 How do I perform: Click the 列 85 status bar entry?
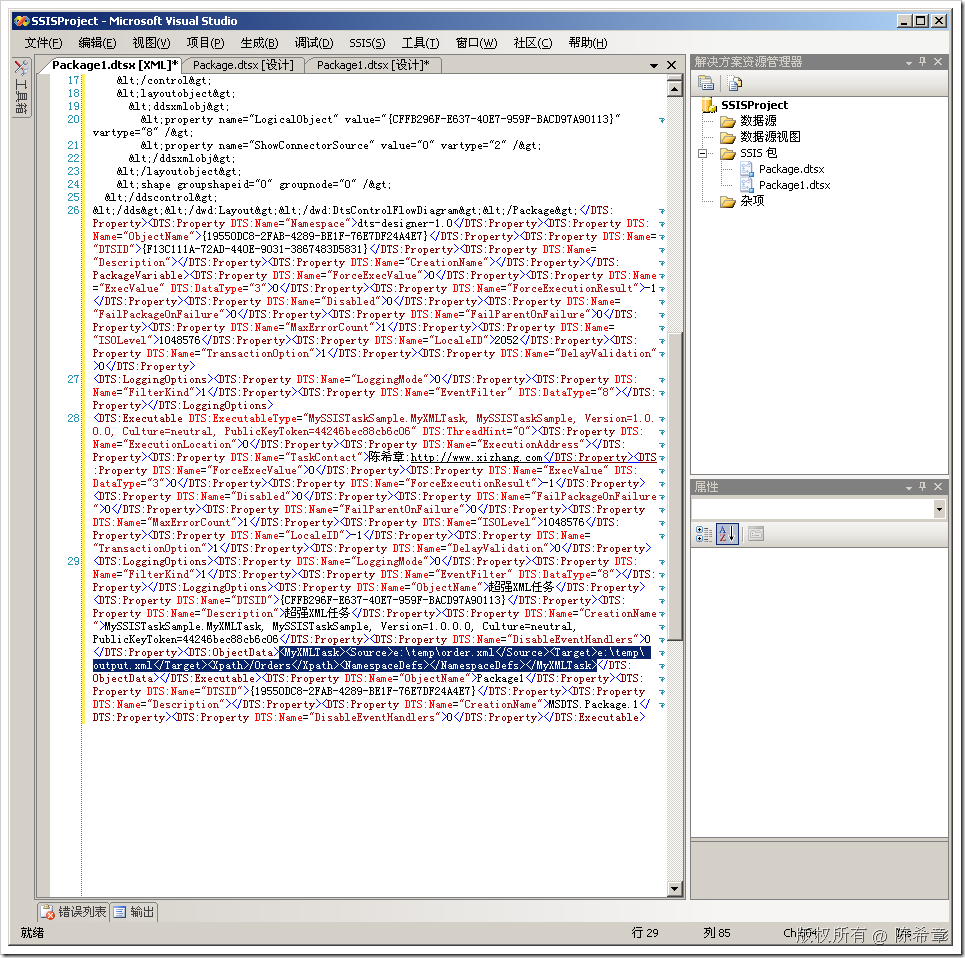coord(716,933)
